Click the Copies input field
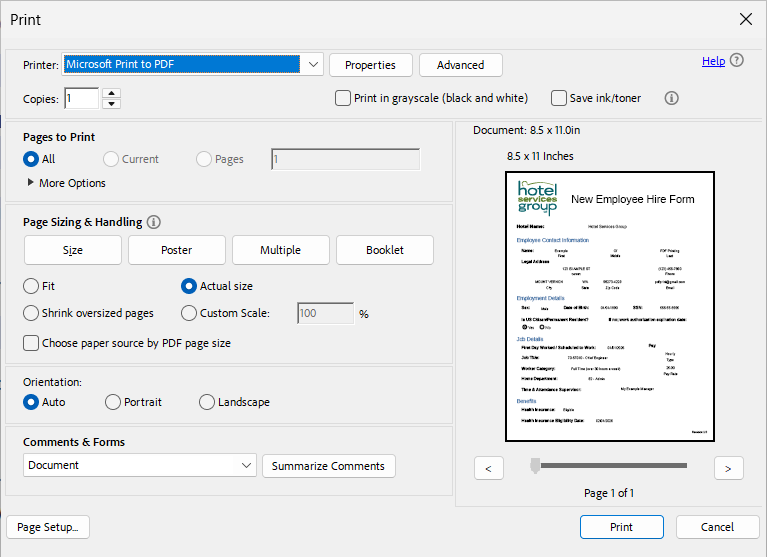This screenshot has width=767, height=557. 82,98
